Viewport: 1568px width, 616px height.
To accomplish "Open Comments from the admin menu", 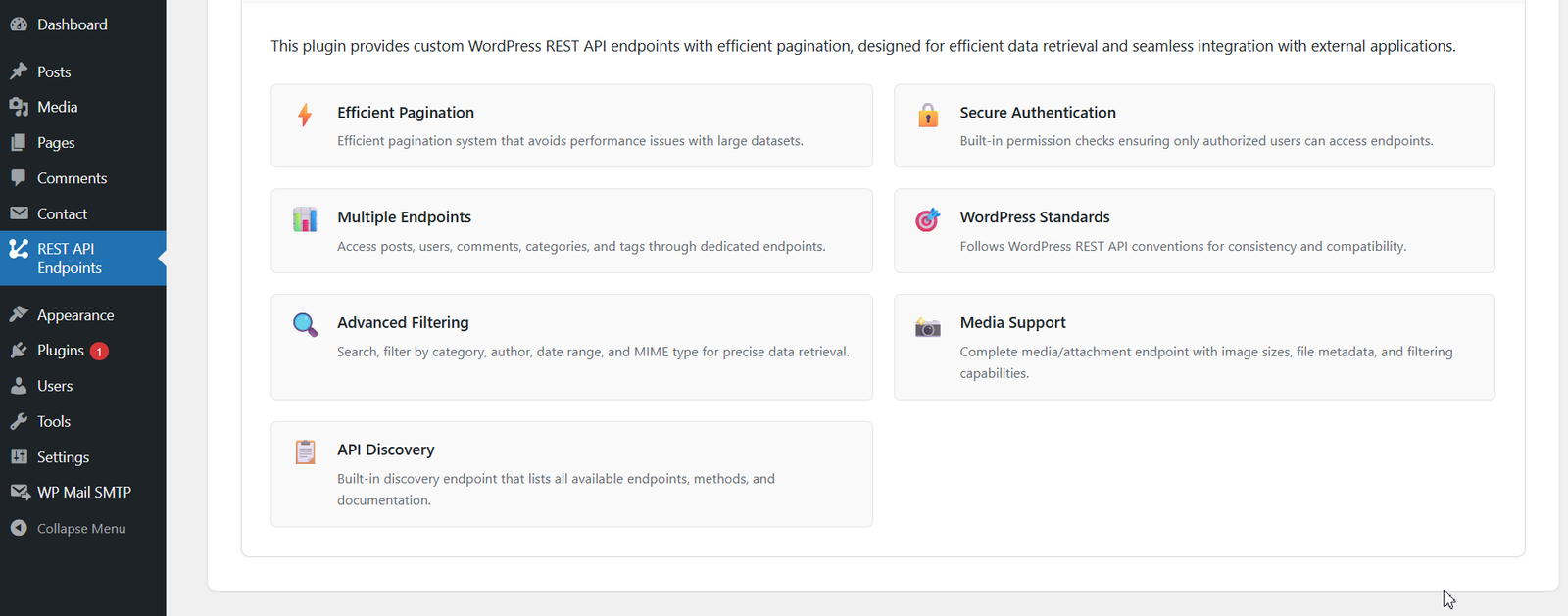I will [x=82, y=178].
